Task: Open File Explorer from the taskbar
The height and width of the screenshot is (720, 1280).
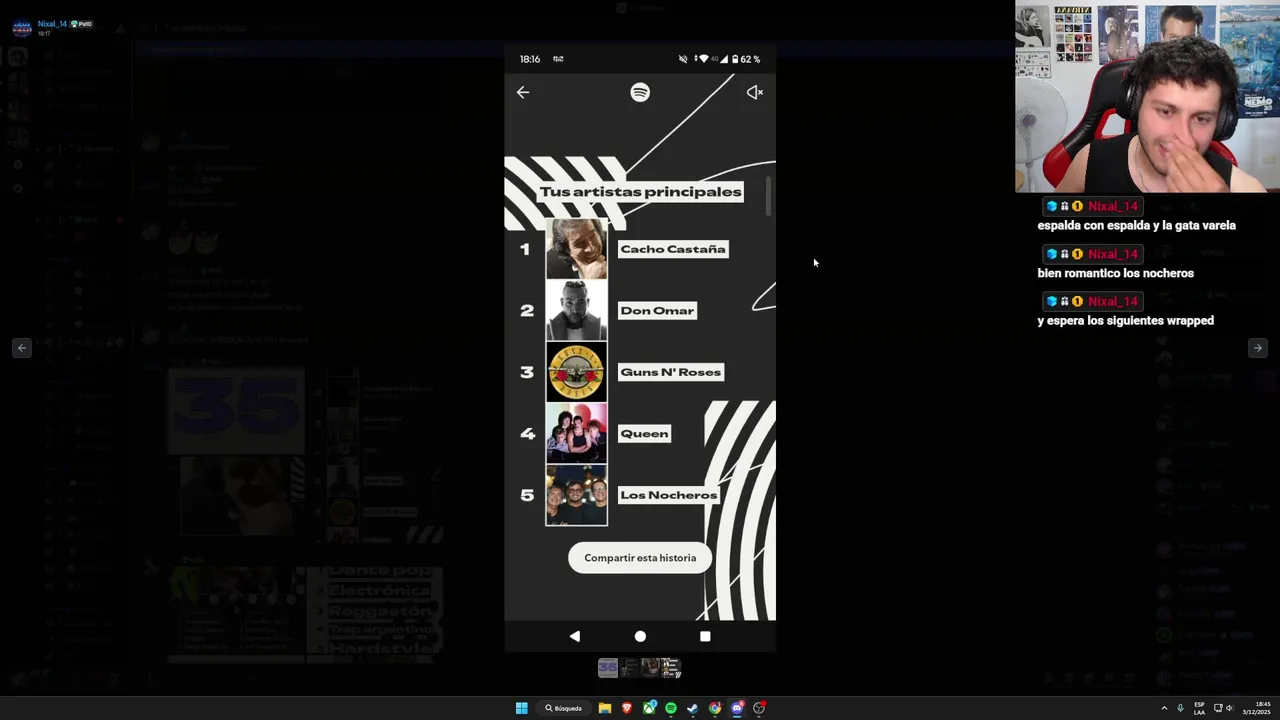Action: pyautogui.click(x=605, y=708)
